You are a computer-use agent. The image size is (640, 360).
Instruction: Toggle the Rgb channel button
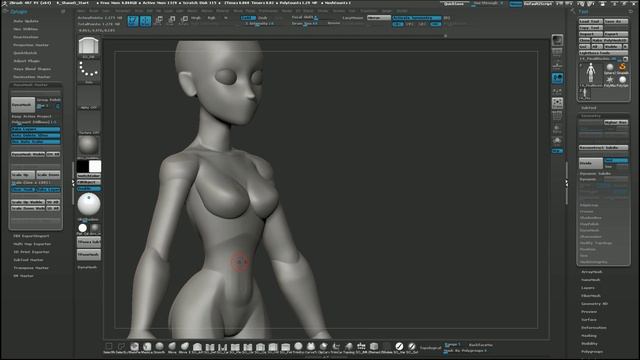click(x=211, y=18)
